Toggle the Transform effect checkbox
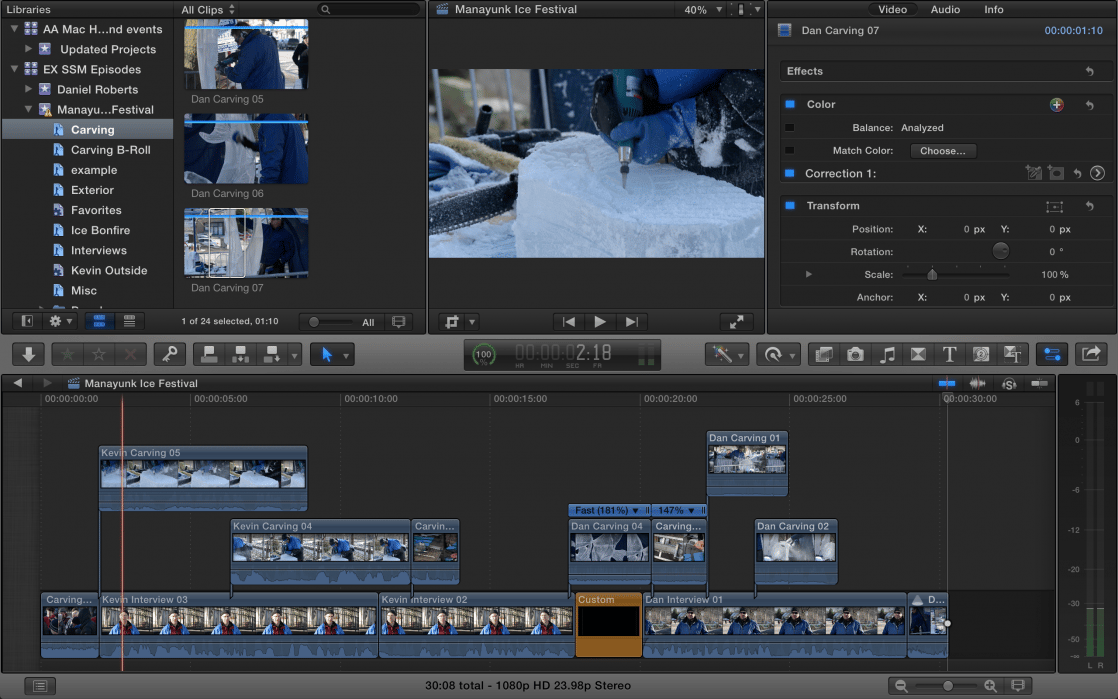 pos(790,206)
